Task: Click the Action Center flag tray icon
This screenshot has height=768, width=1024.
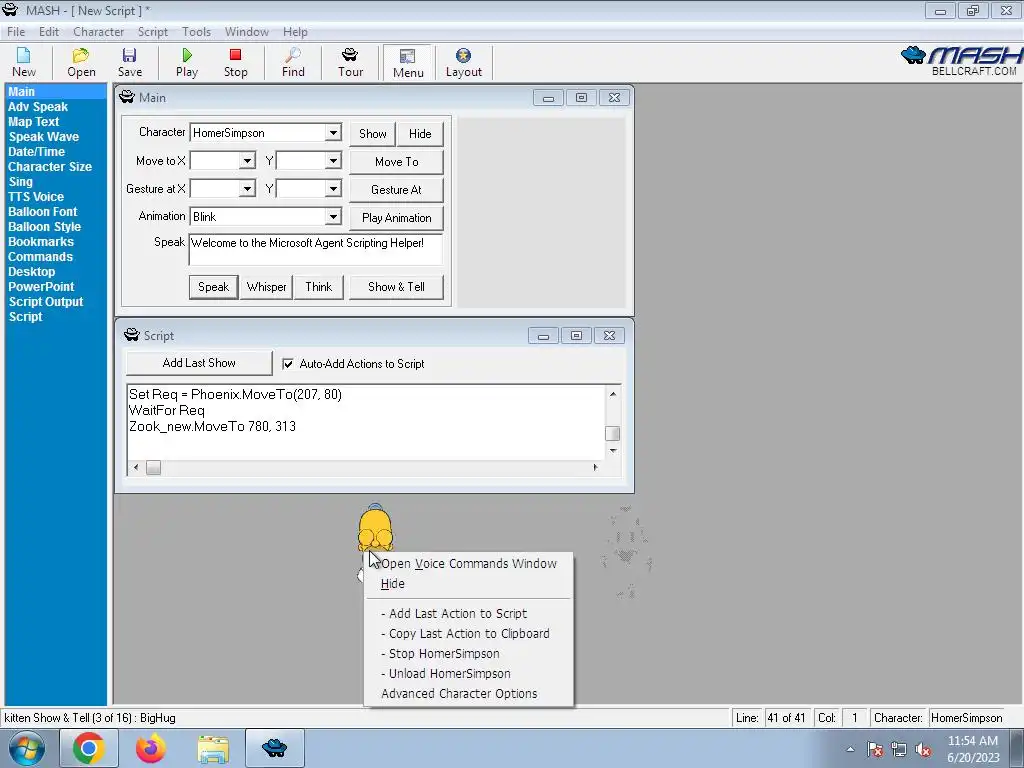Action: (875, 750)
